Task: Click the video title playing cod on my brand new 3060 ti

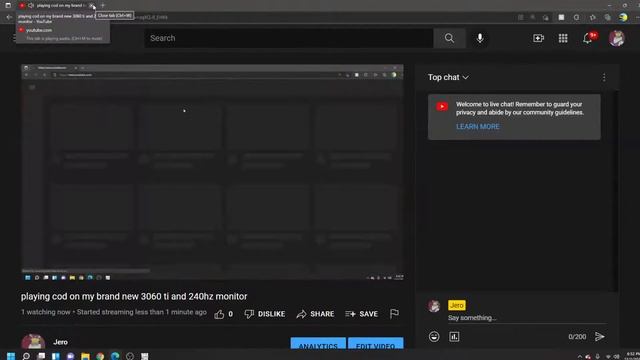Action: (134, 296)
